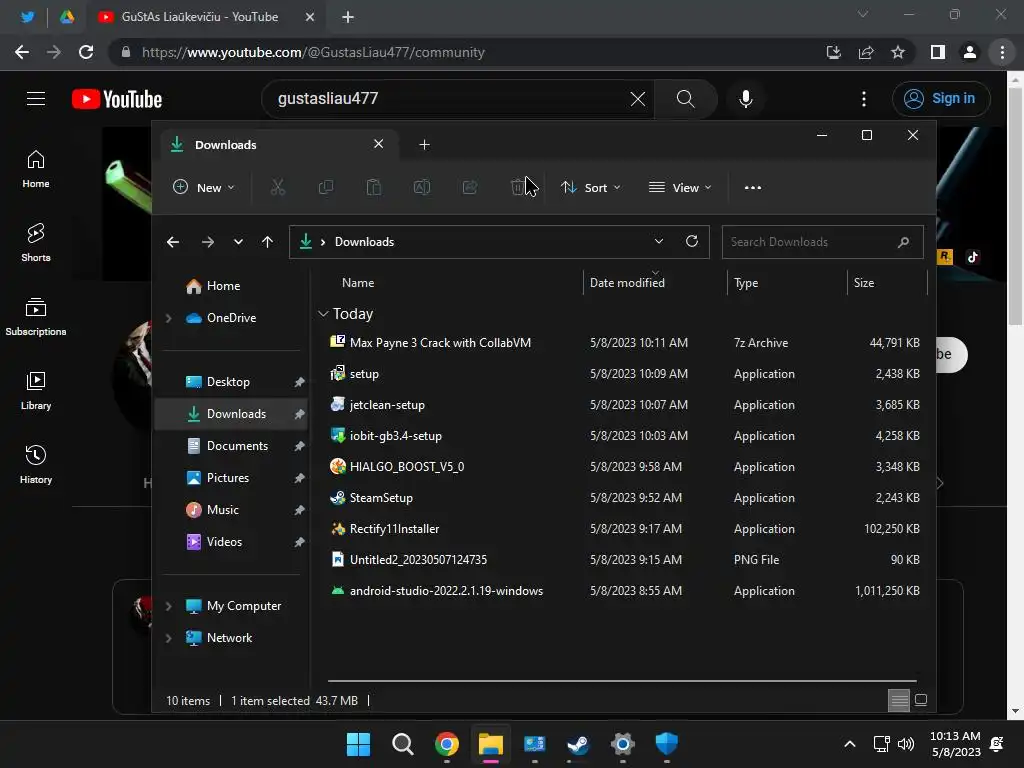Click the Rename icon in Explorer toolbar
Viewport: 1024px width, 768px height.
pyautogui.click(x=422, y=187)
